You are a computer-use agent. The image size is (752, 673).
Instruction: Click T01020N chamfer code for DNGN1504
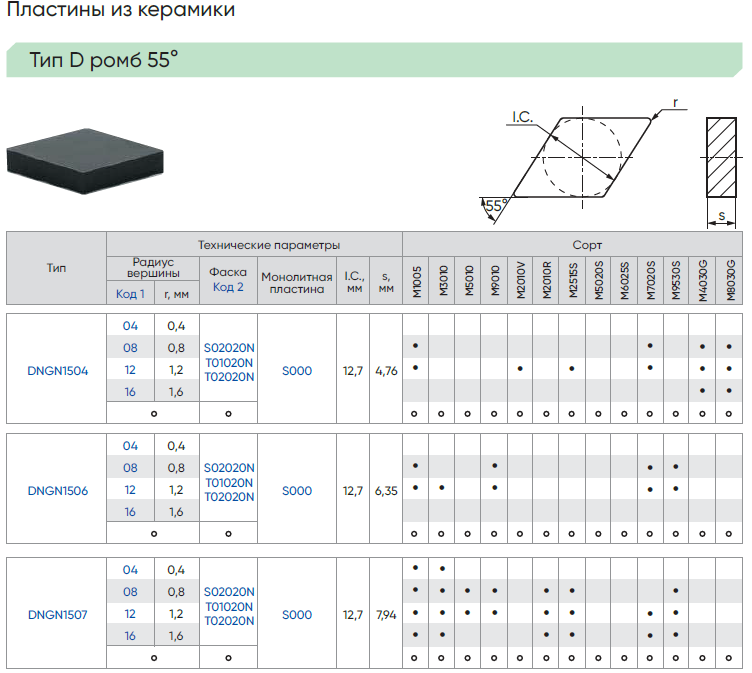229,363
